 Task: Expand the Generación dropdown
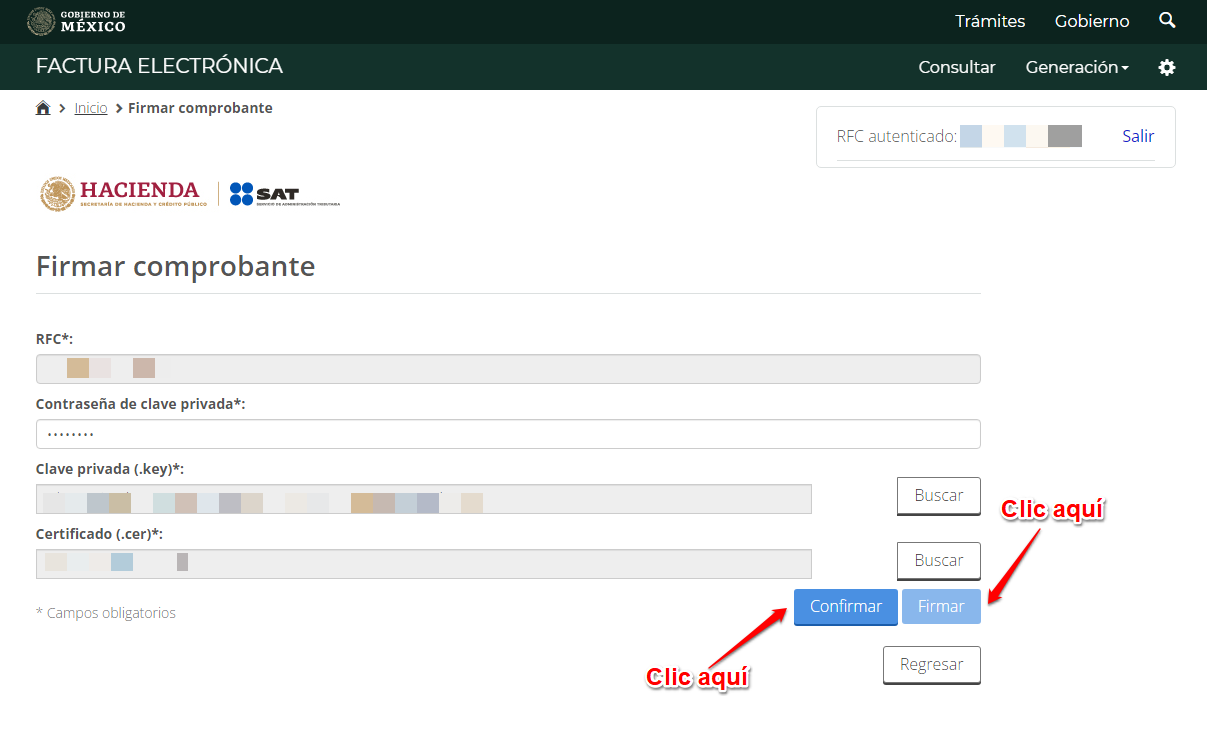tap(1077, 67)
